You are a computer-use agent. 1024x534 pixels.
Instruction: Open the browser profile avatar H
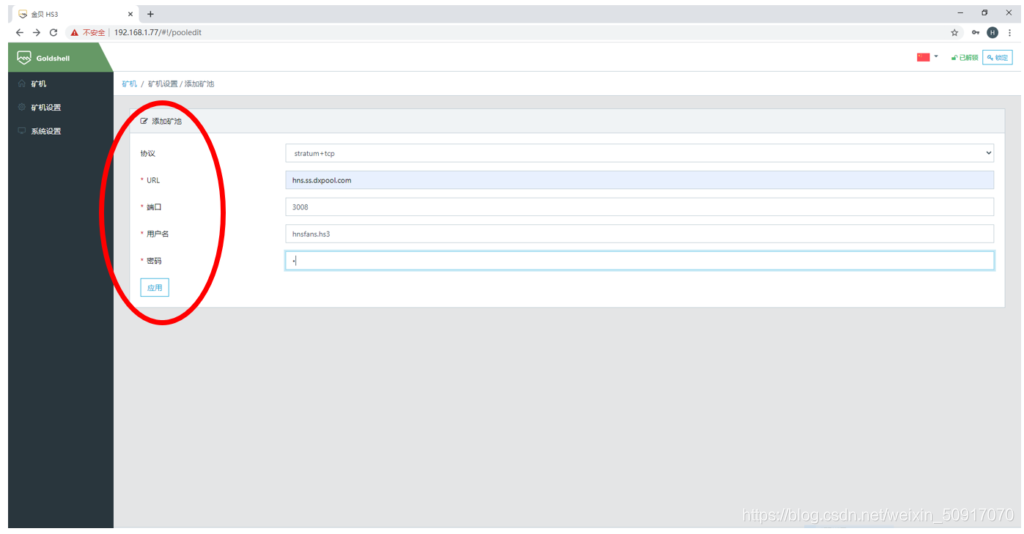pos(992,32)
